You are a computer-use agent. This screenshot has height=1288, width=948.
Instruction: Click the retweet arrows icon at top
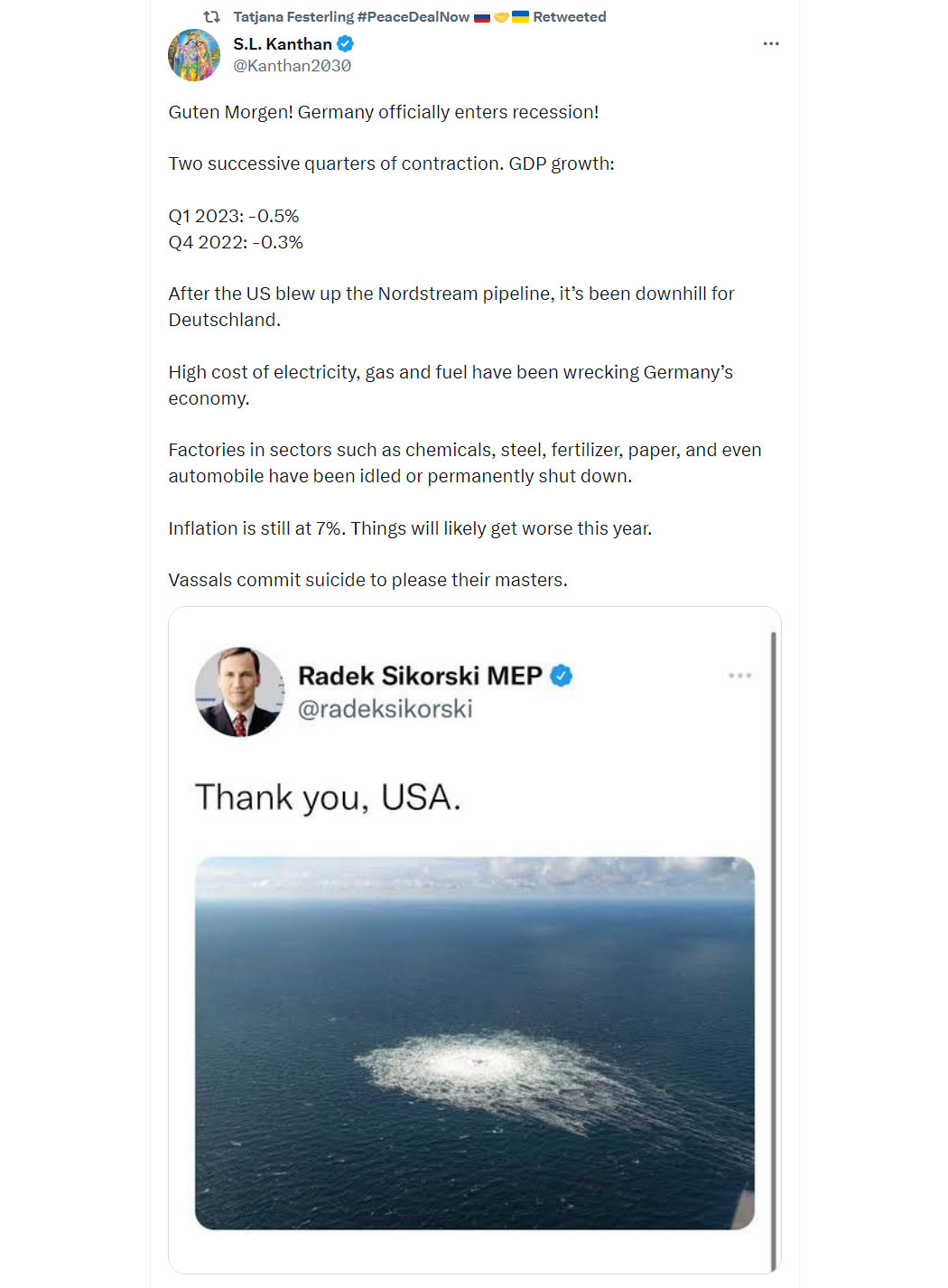[x=212, y=16]
